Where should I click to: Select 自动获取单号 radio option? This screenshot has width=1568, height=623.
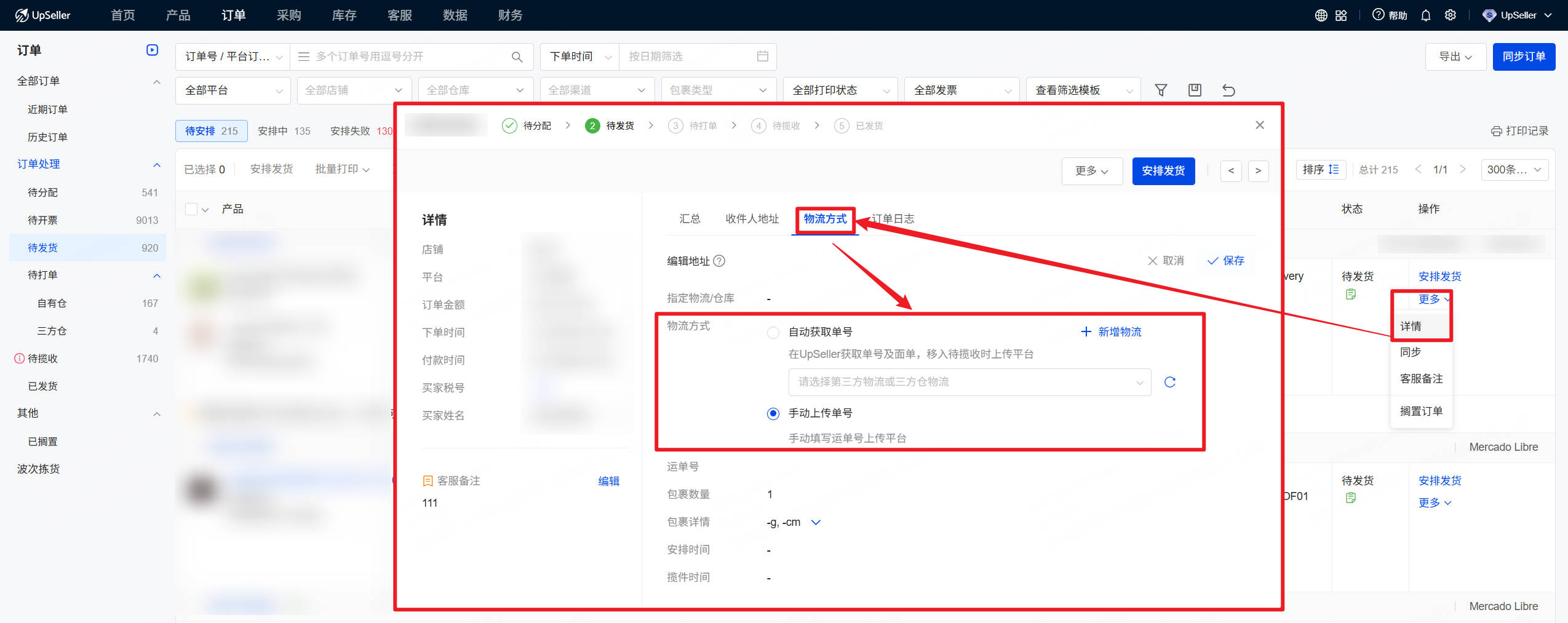[773, 333]
